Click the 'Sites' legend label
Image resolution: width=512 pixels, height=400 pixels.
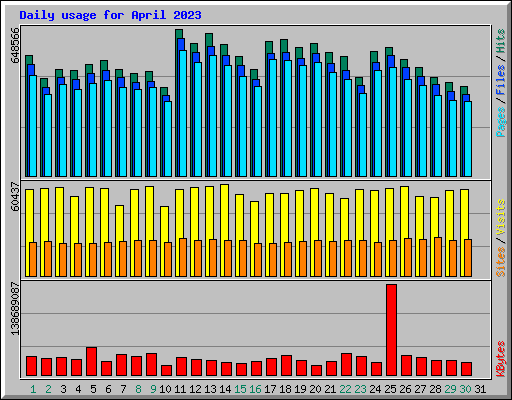501,262
